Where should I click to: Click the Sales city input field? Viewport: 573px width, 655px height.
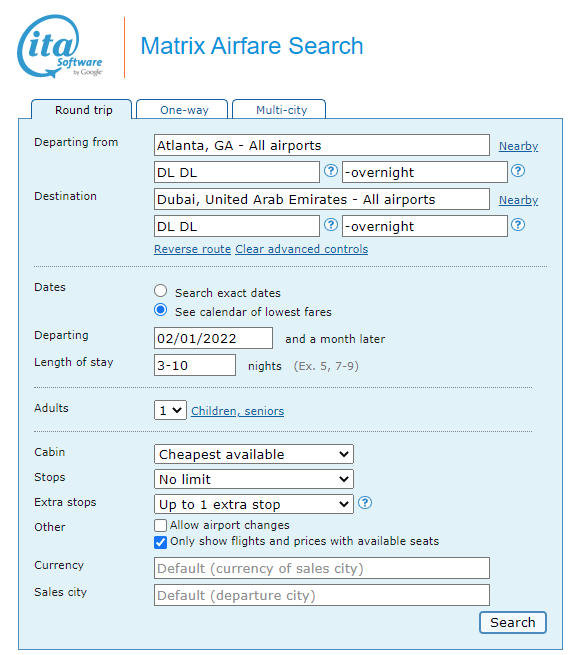pos(322,595)
